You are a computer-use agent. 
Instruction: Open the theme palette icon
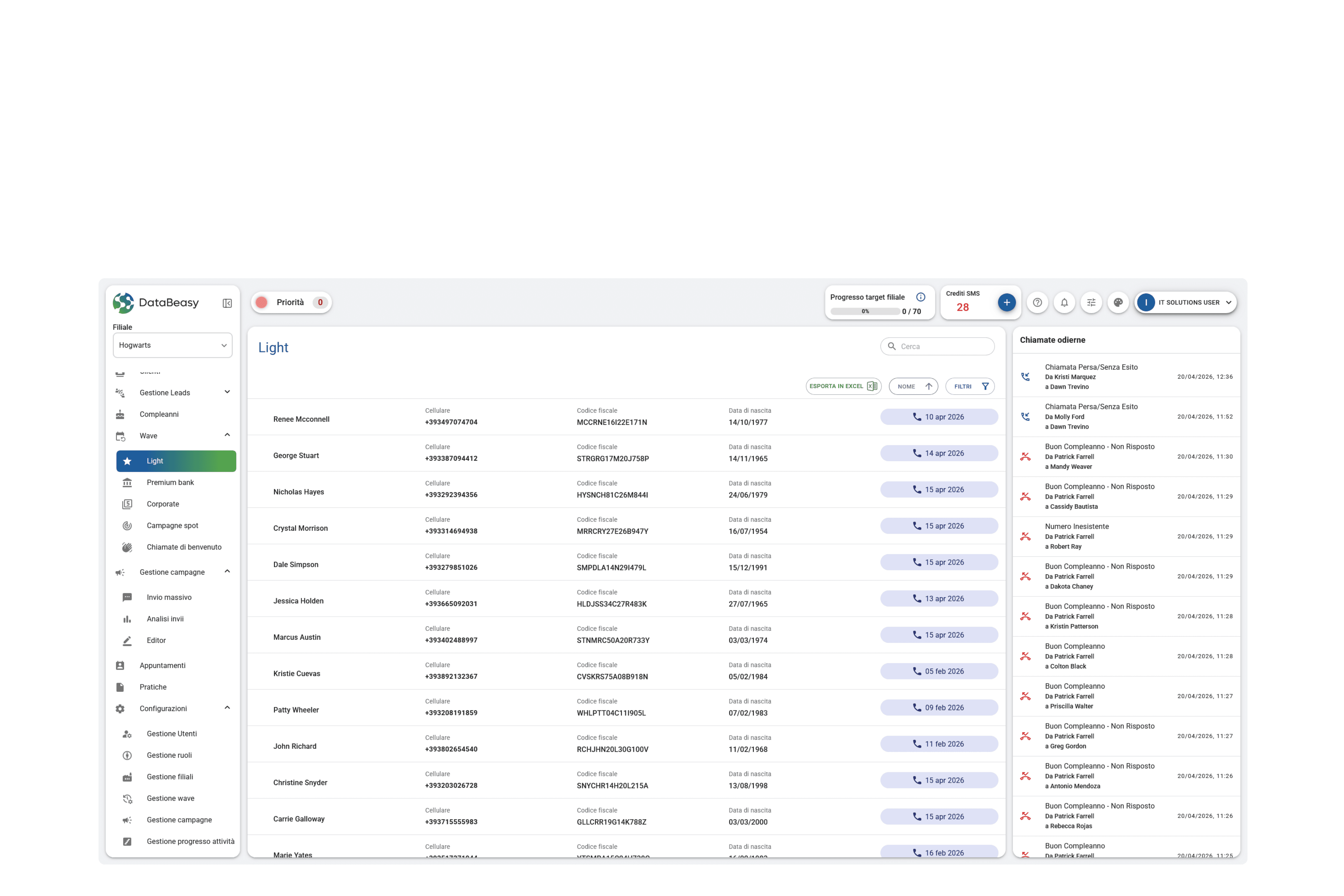click(x=1118, y=302)
